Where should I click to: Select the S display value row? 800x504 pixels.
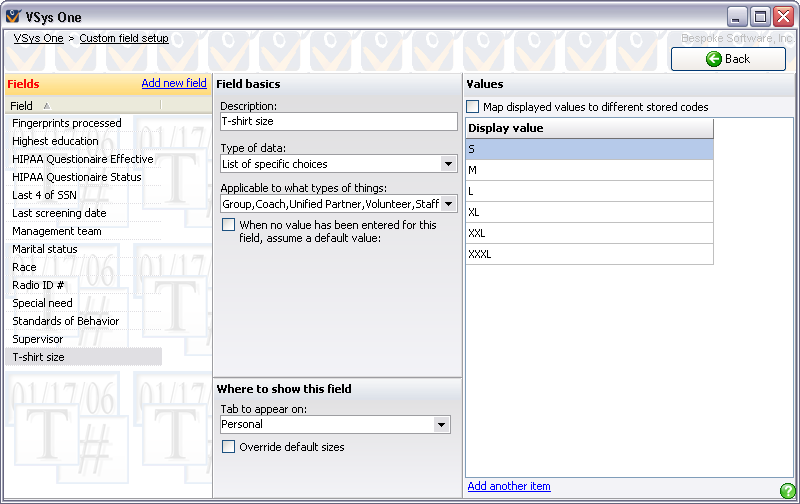pyautogui.click(x=589, y=149)
